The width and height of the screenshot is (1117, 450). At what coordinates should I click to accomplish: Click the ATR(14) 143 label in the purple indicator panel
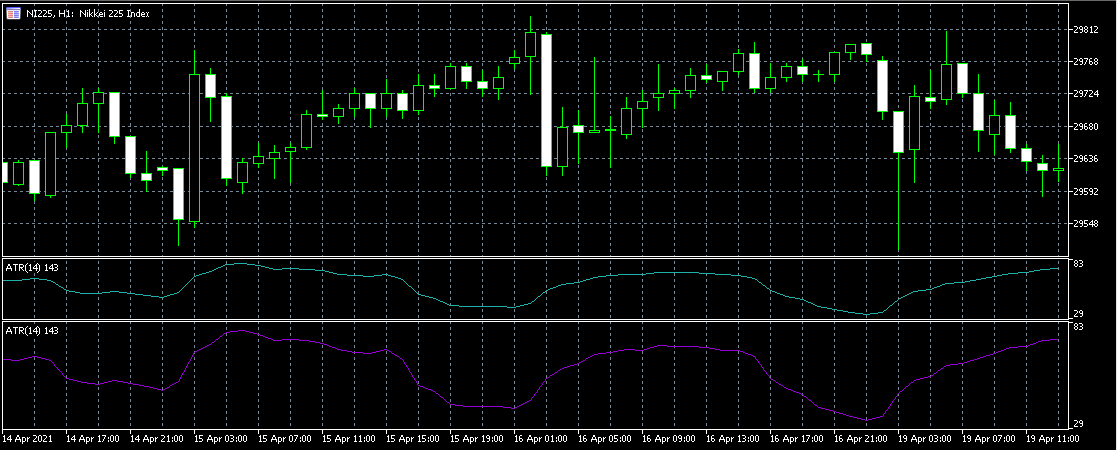pyautogui.click(x=31, y=330)
